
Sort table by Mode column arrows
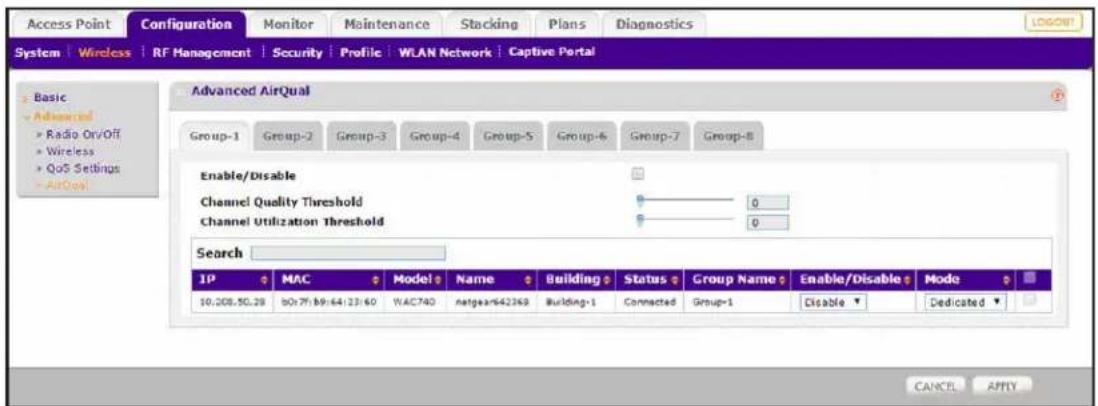(1008, 281)
